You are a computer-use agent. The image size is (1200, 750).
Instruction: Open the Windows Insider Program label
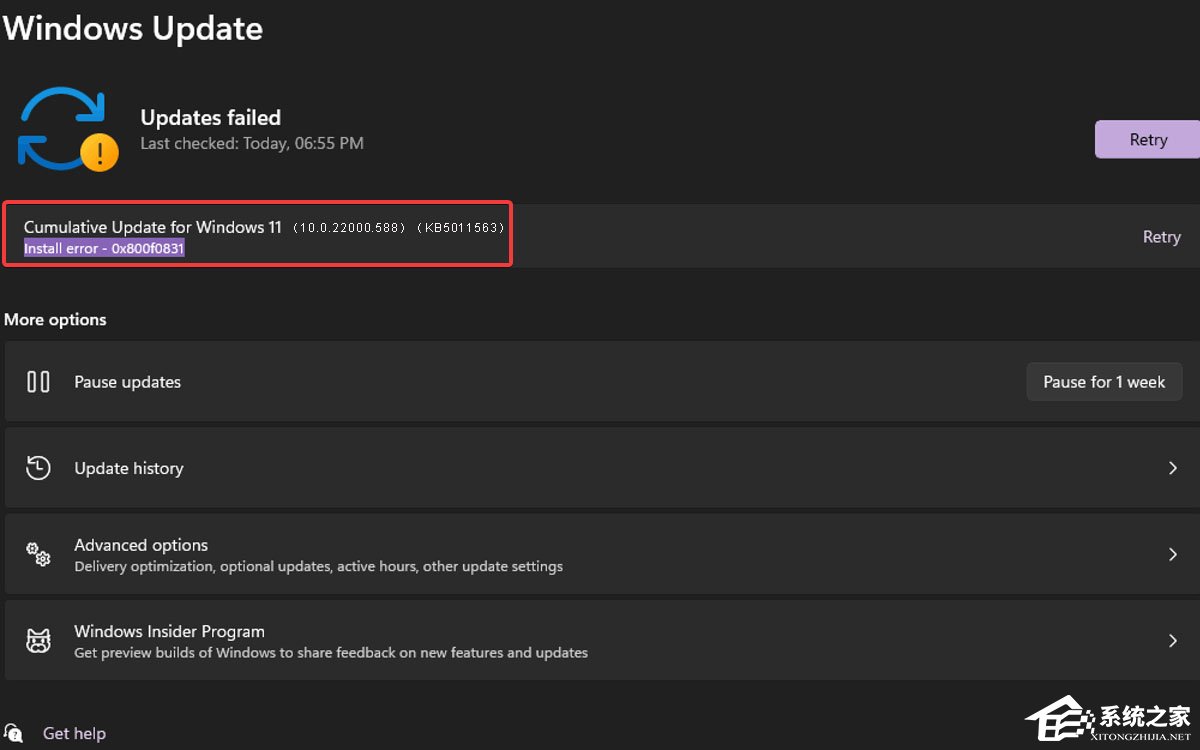point(169,631)
